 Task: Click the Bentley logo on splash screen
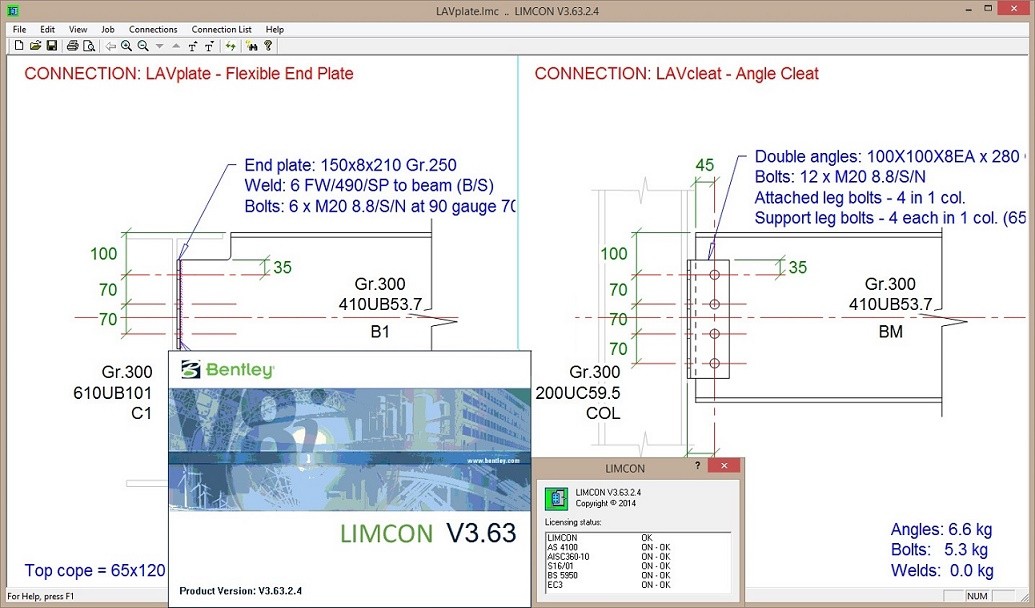click(228, 370)
